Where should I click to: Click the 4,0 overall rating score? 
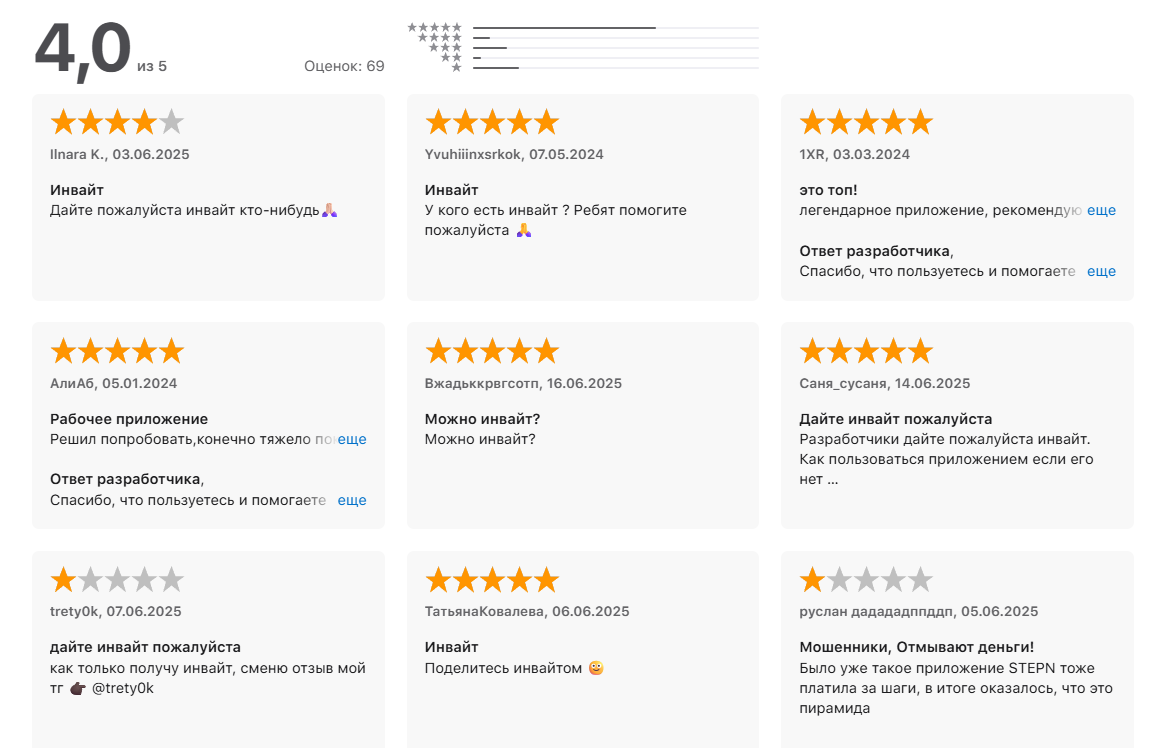(83, 50)
